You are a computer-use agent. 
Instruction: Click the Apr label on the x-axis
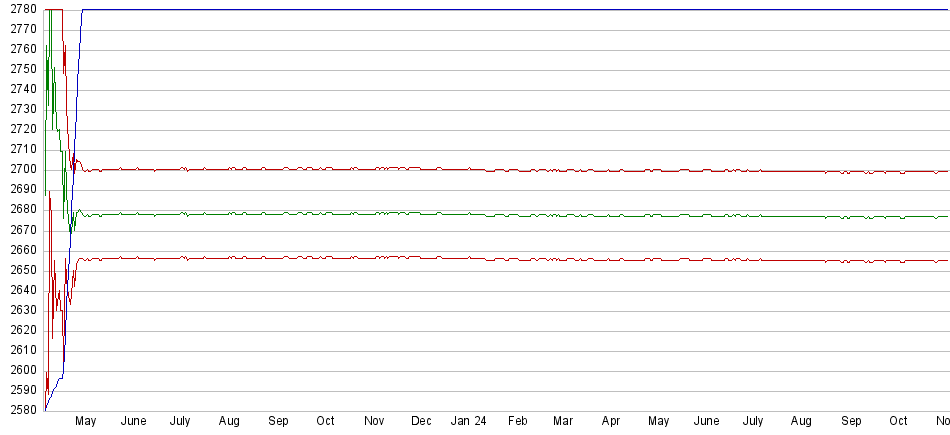click(x=611, y=422)
